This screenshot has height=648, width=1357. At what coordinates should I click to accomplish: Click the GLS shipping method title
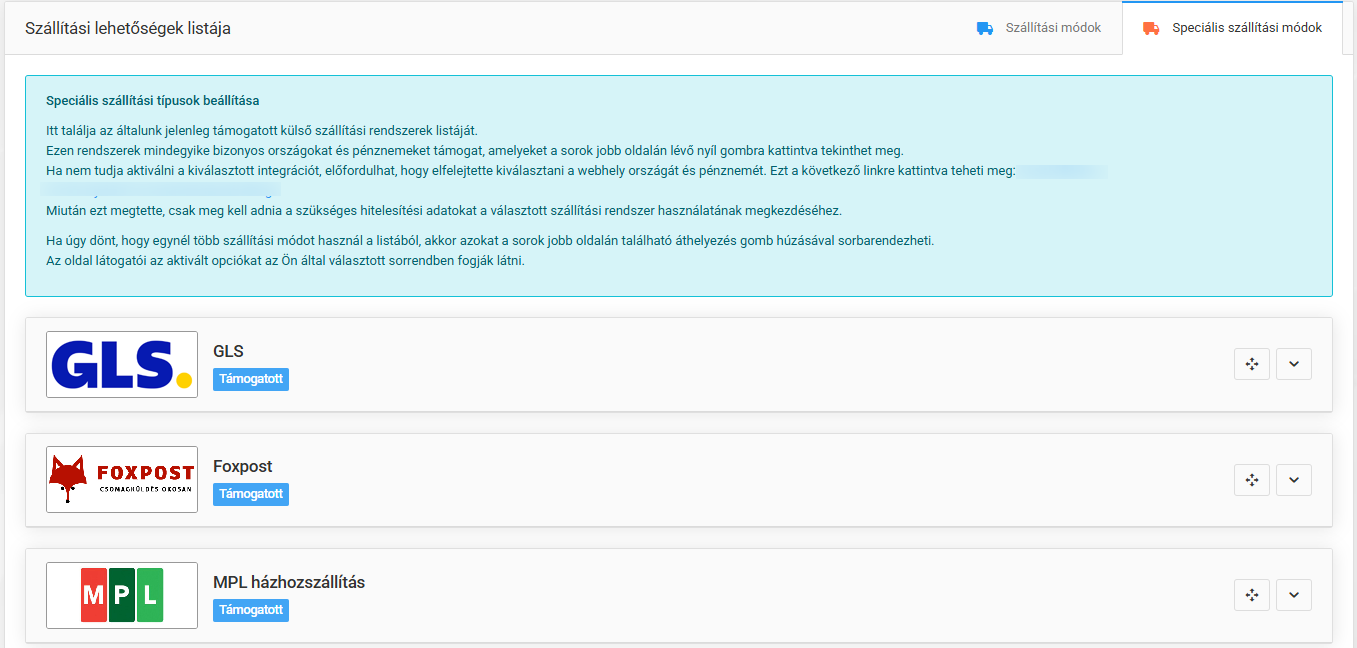coord(228,351)
